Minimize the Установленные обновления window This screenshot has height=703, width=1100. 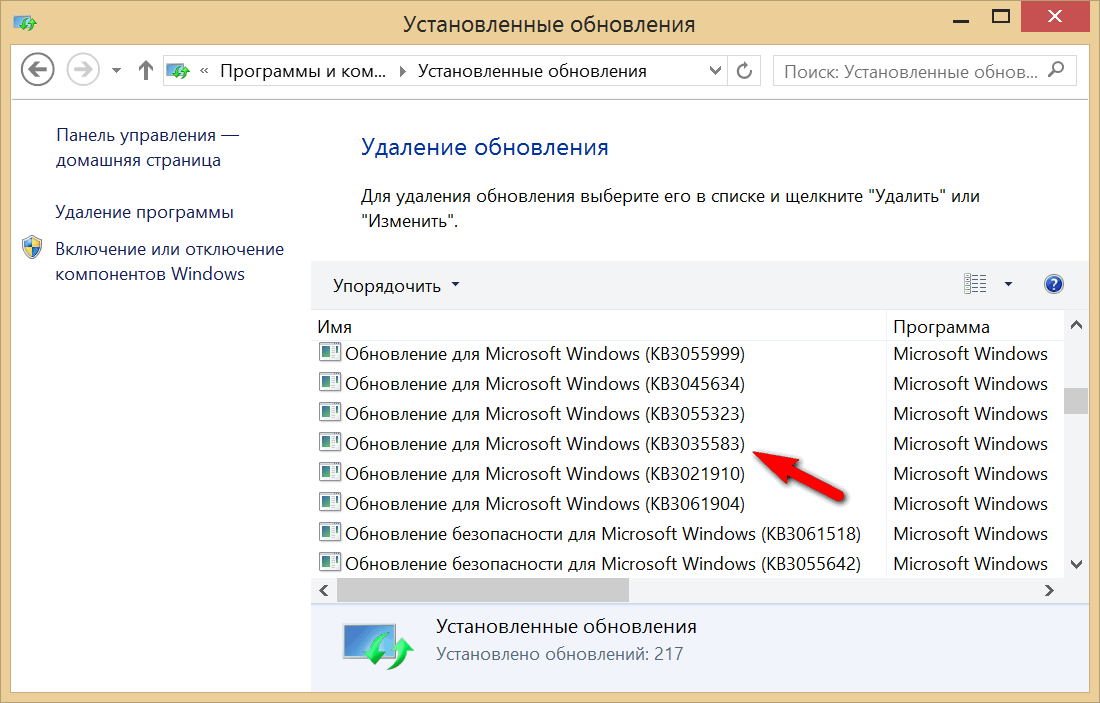pos(960,21)
